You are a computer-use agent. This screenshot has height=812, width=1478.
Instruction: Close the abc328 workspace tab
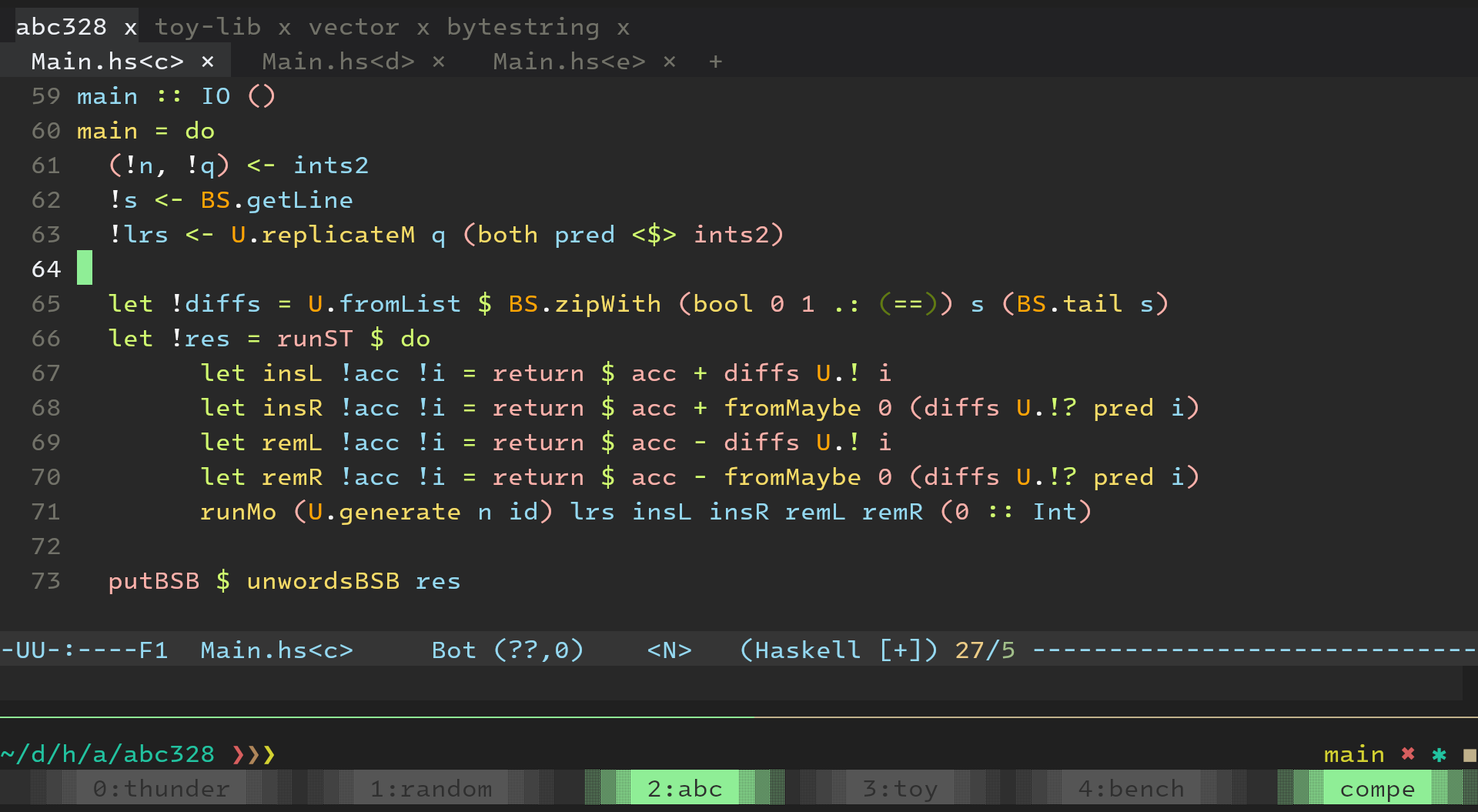click(x=131, y=28)
